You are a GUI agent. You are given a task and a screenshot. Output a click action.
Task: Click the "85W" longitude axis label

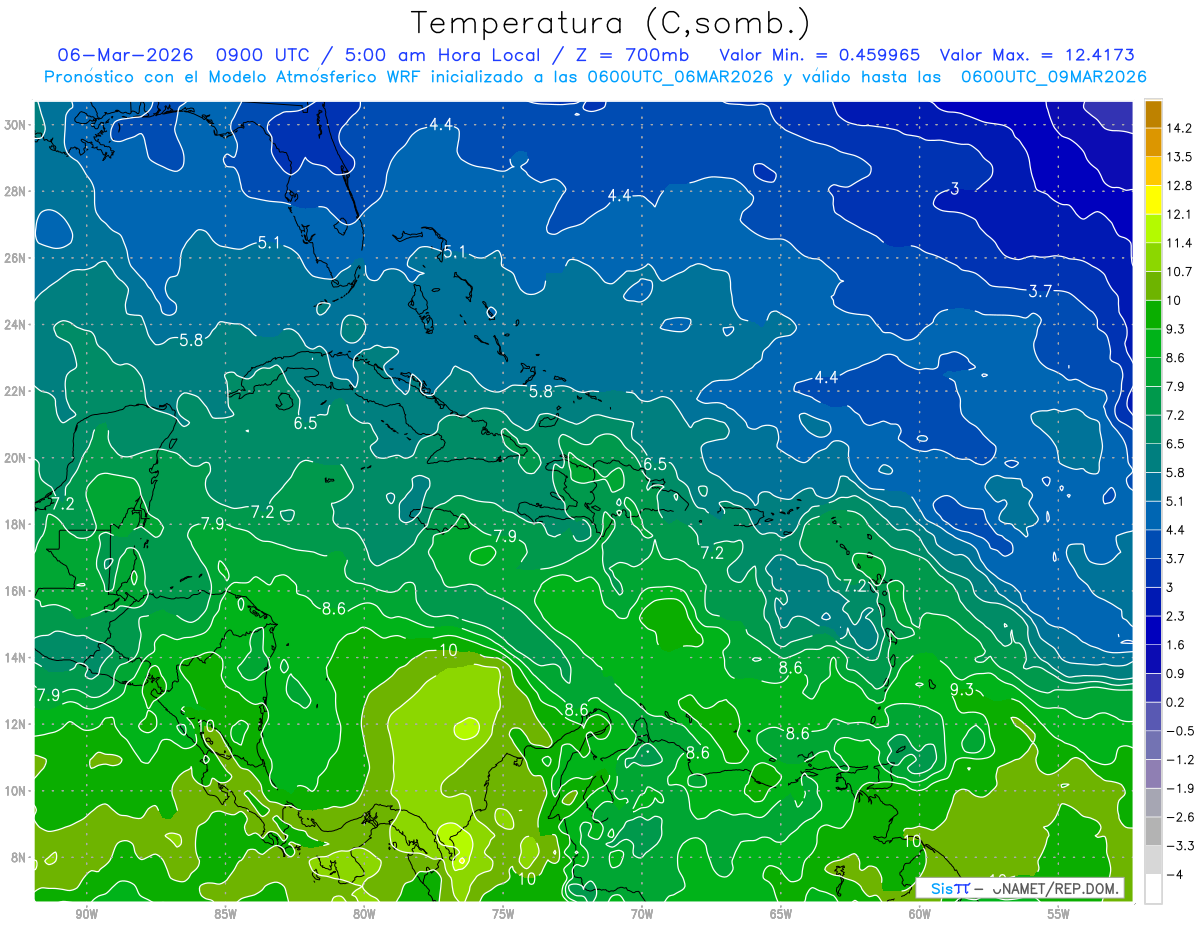click(226, 914)
